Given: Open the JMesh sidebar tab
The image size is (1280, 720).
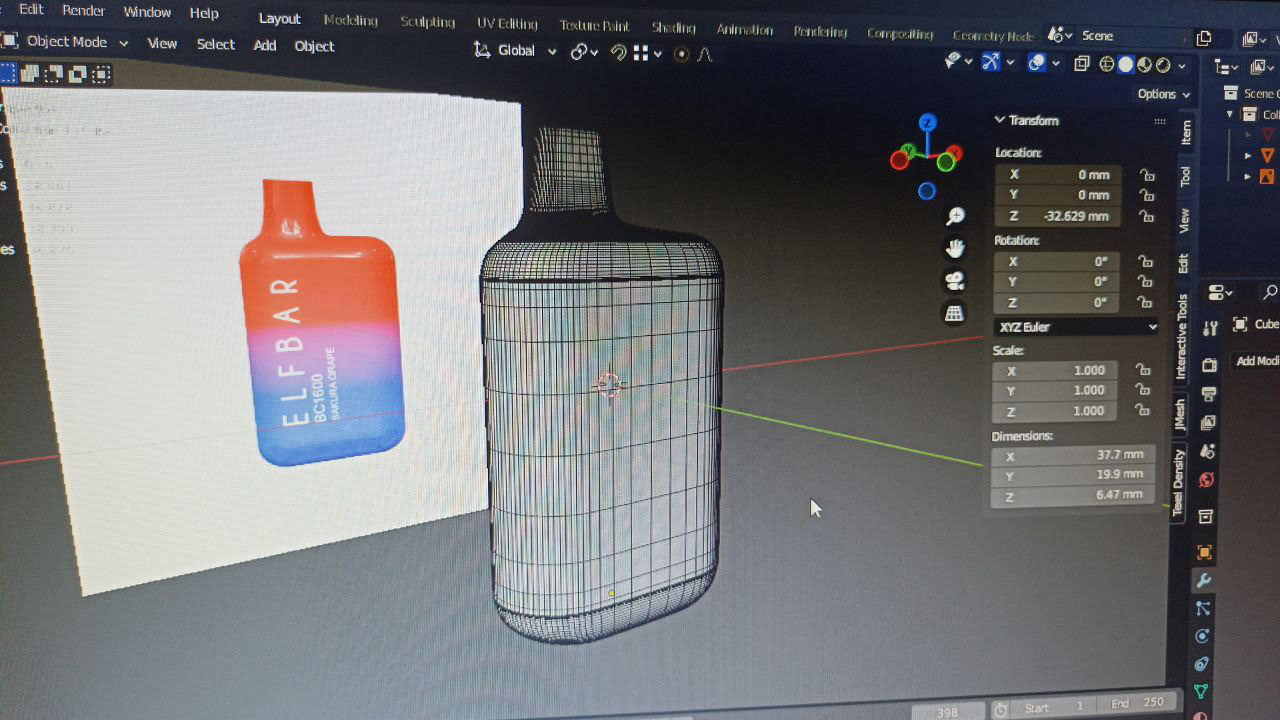Looking at the screenshot, I should pyautogui.click(x=1180, y=414).
